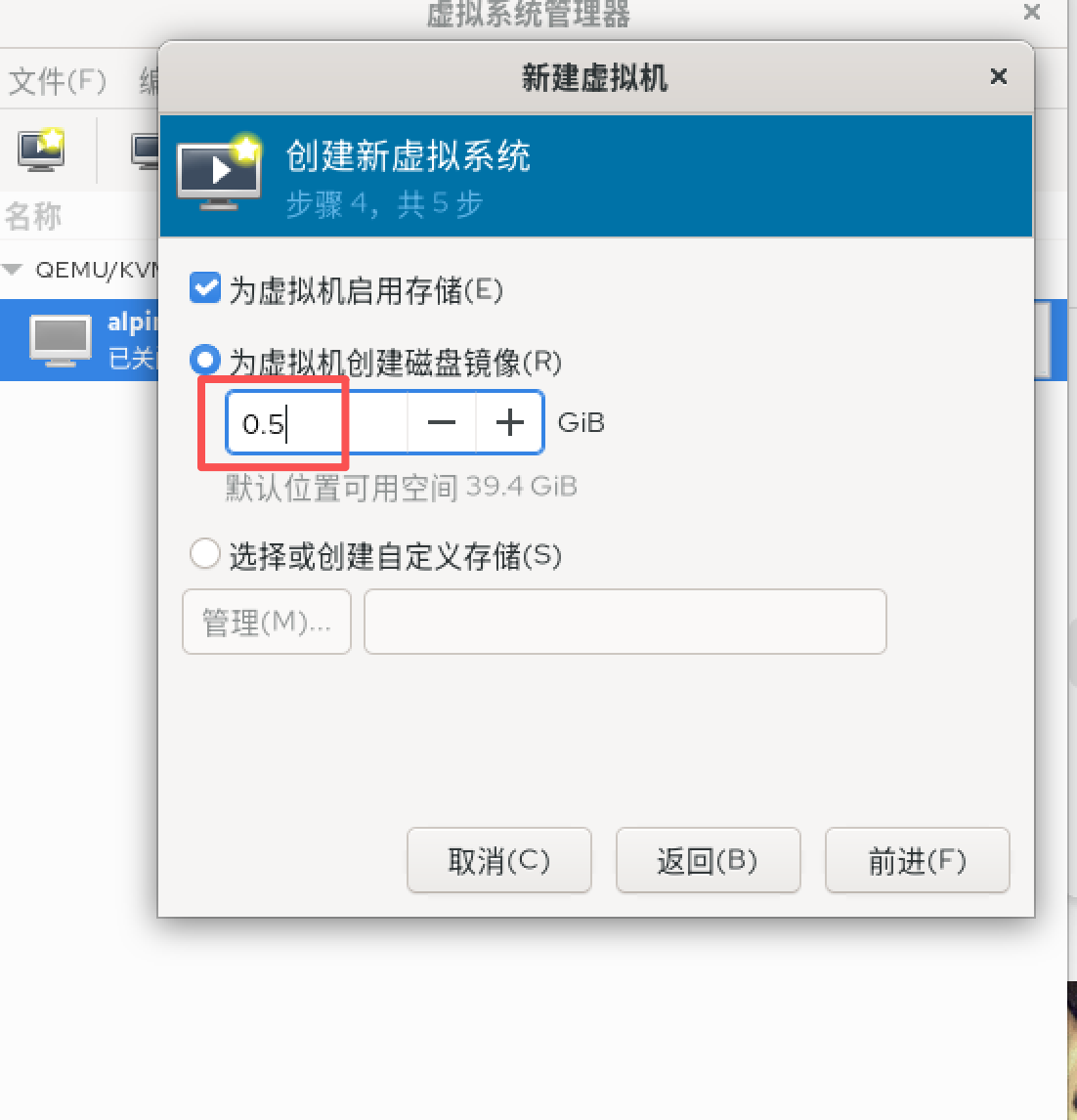Collapse the QEMU/KVM connection tree
The width and height of the screenshot is (1077, 1120).
pos(12,270)
